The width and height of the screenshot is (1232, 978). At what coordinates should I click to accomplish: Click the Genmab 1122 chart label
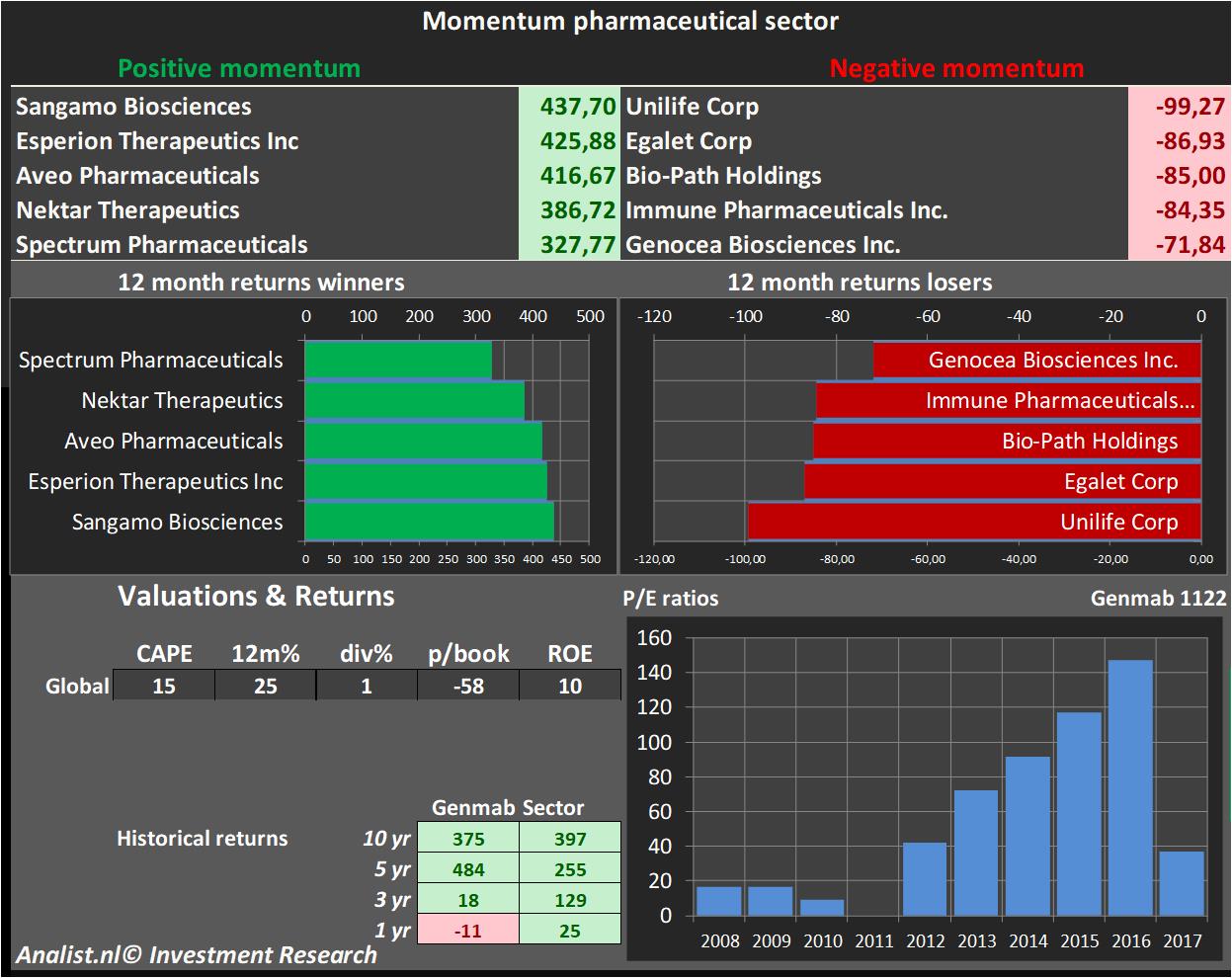click(1158, 598)
